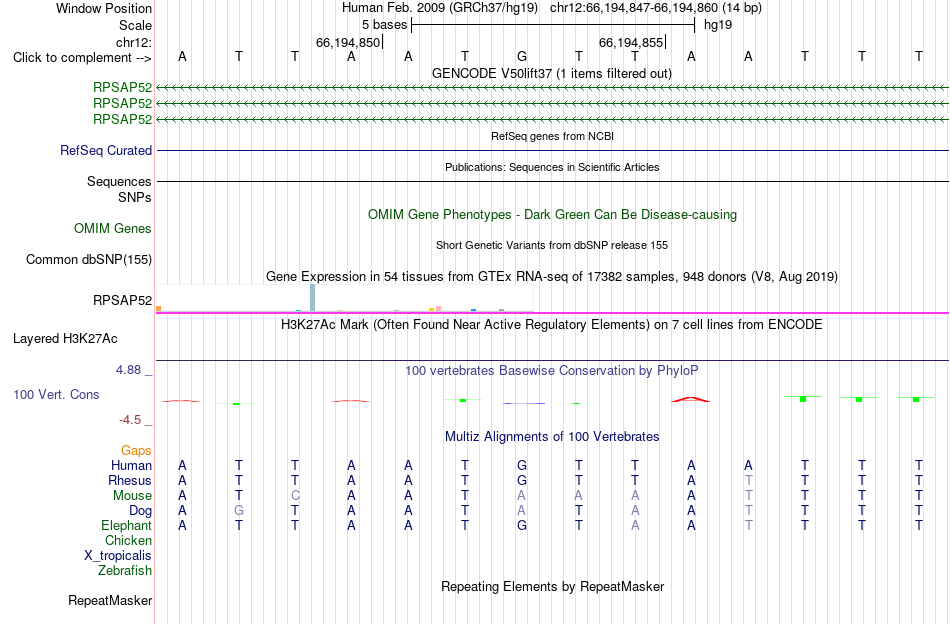Screen dimensions: 950x624
Task: Open 'Multiz Alignments of 100 Vertebrates' title
Action: (552, 436)
